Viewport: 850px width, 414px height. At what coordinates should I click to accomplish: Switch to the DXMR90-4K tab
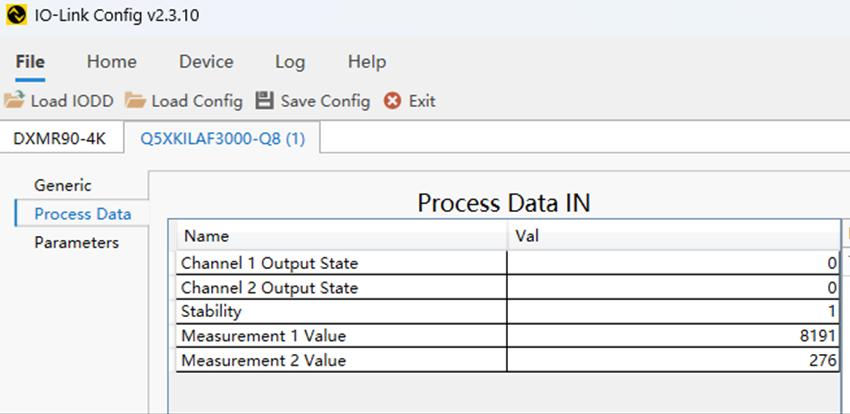(x=60, y=139)
